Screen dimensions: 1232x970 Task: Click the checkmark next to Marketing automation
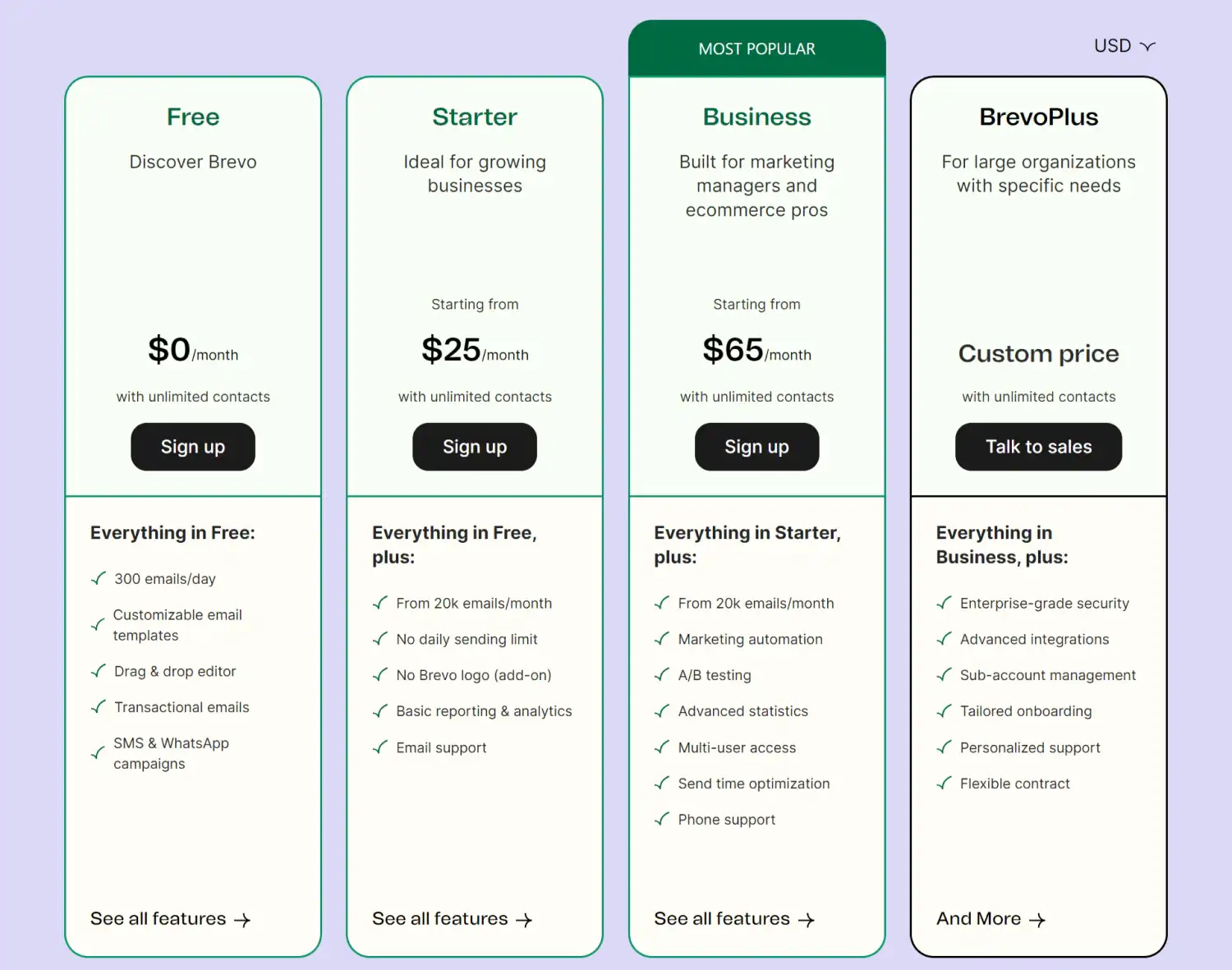[x=662, y=639]
